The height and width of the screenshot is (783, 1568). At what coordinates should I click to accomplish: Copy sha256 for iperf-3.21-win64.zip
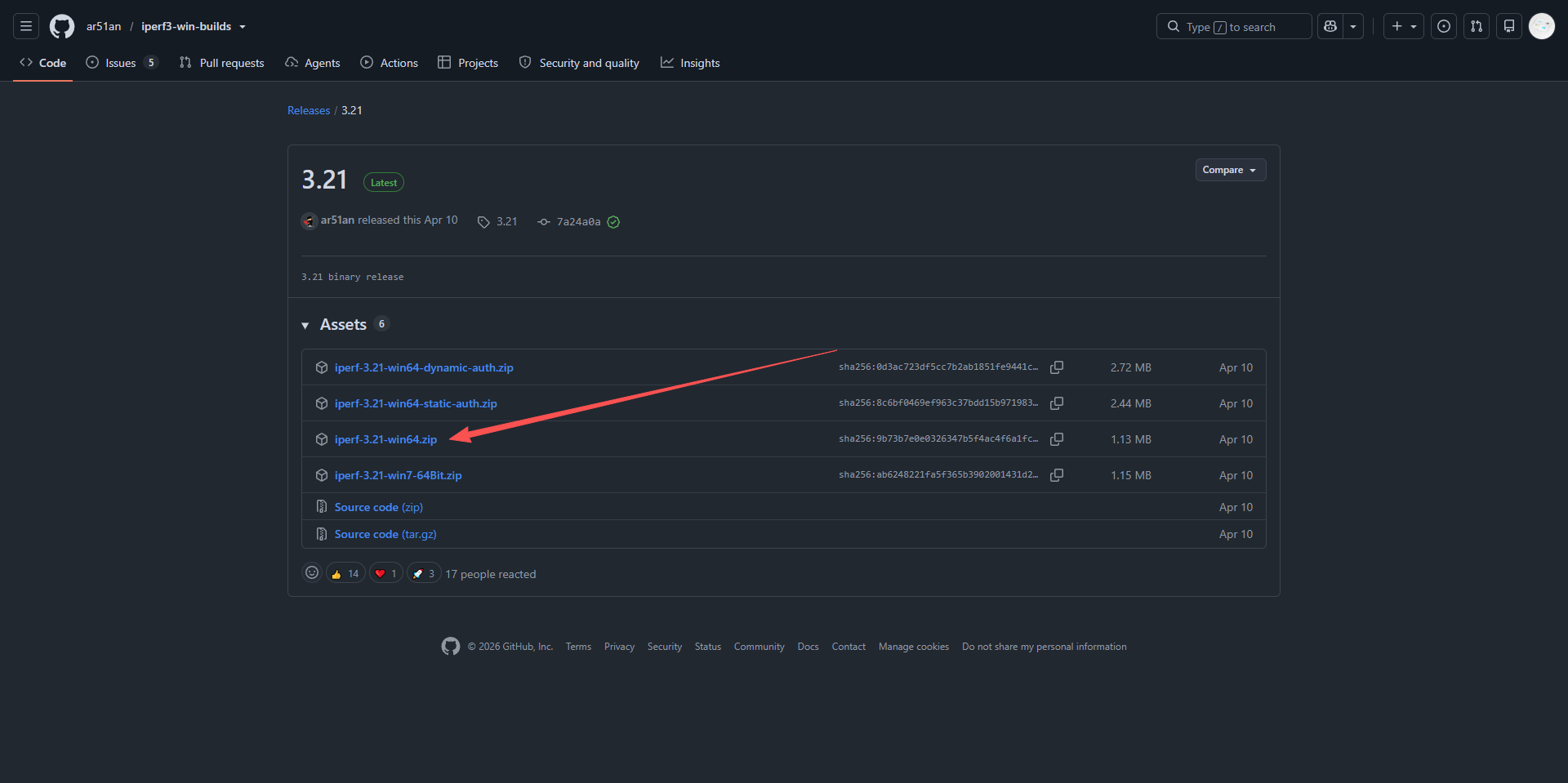click(x=1057, y=439)
